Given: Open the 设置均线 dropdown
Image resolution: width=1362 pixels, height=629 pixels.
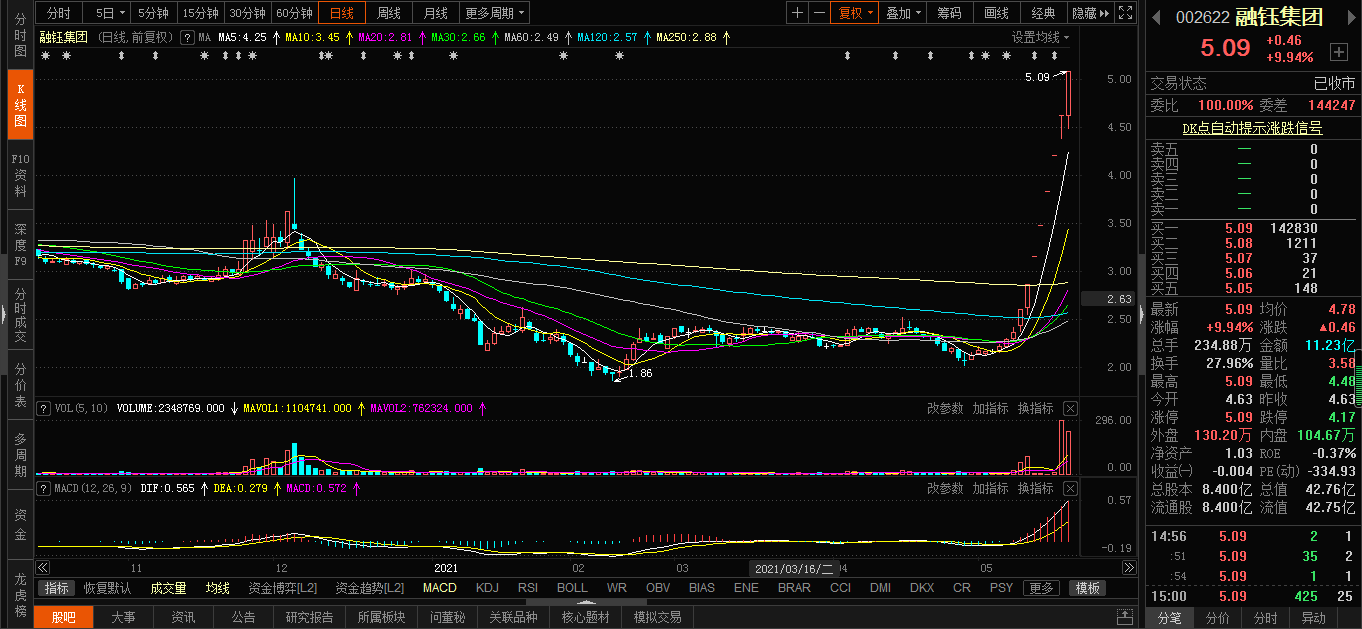Looking at the screenshot, I should (x=1040, y=37).
